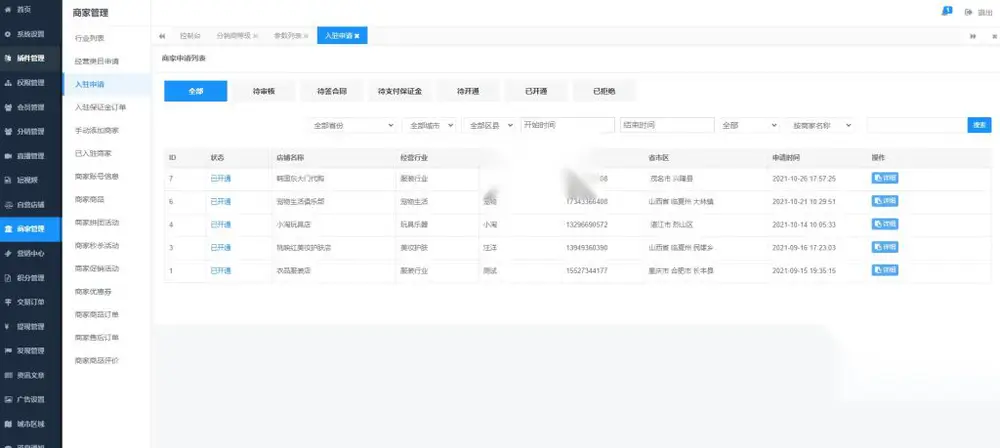Open 直播管理 camera icon in sidebar
The width and height of the screenshot is (1000, 448).
tap(8, 156)
